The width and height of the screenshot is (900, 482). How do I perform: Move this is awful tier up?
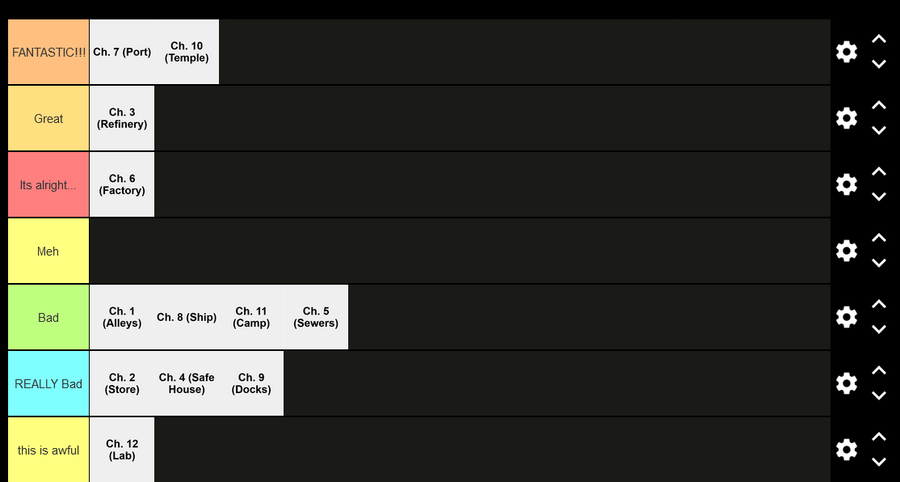pos(879,437)
